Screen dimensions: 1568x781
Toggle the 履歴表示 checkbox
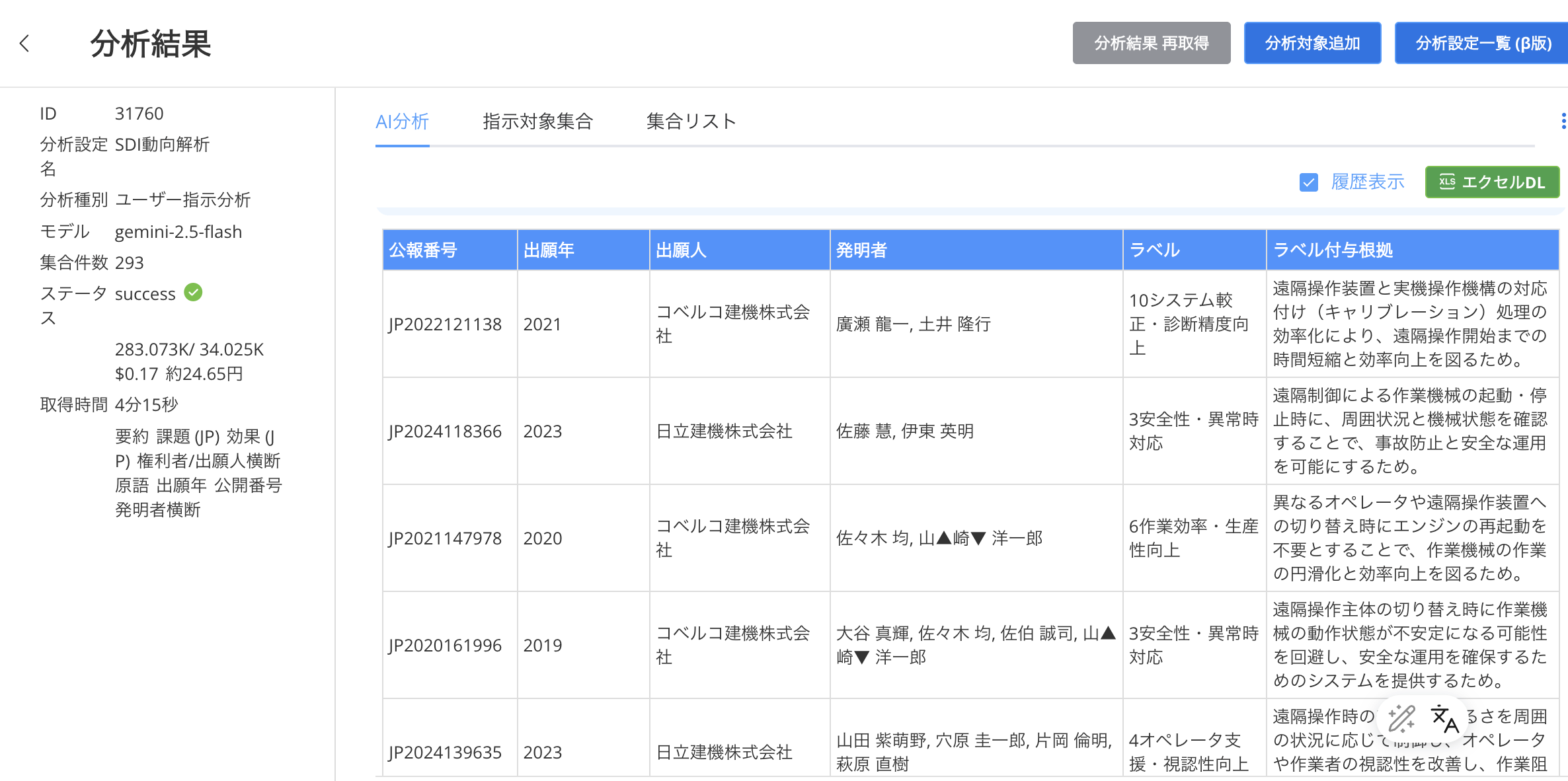pyautogui.click(x=1308, y=182)
